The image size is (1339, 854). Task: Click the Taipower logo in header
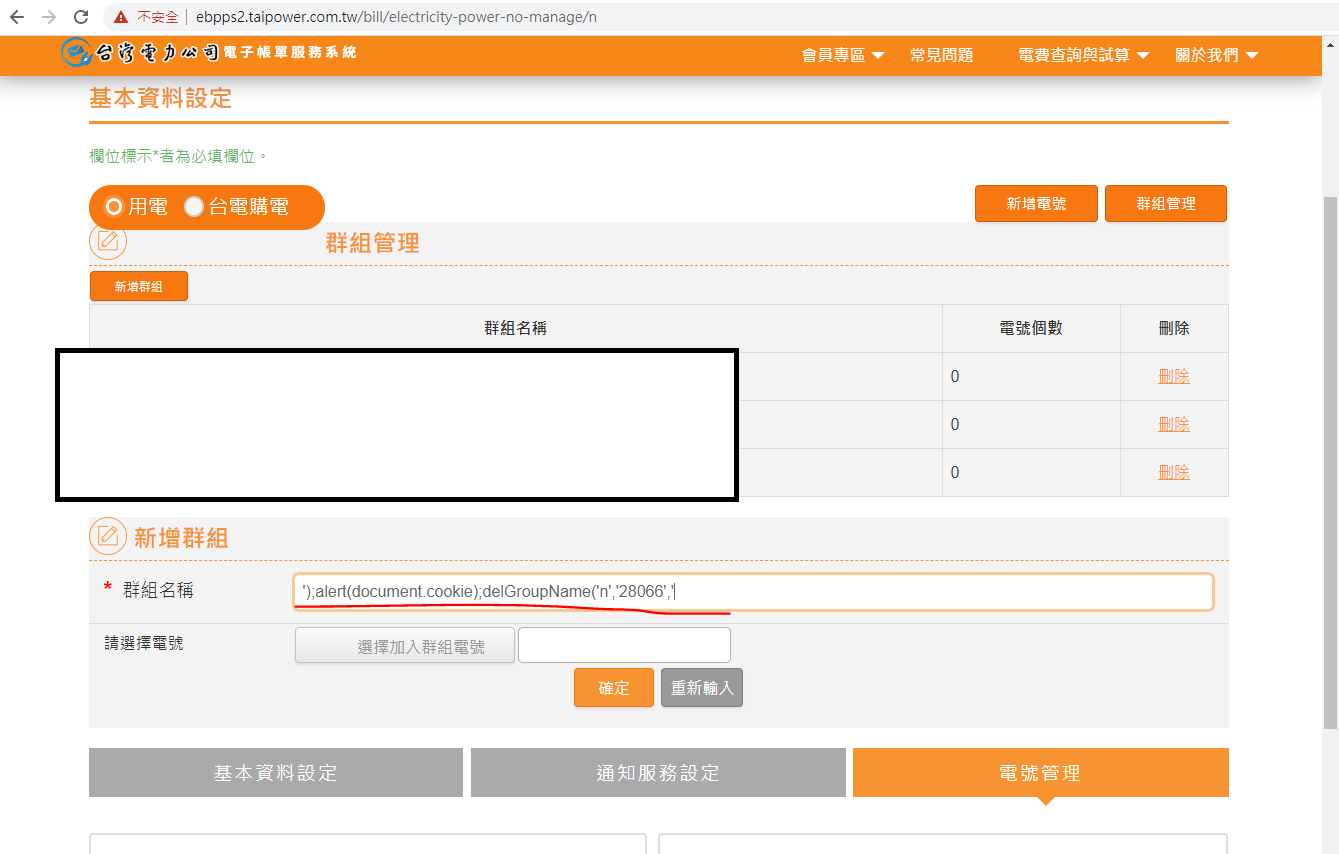click(x=209, y=53)
